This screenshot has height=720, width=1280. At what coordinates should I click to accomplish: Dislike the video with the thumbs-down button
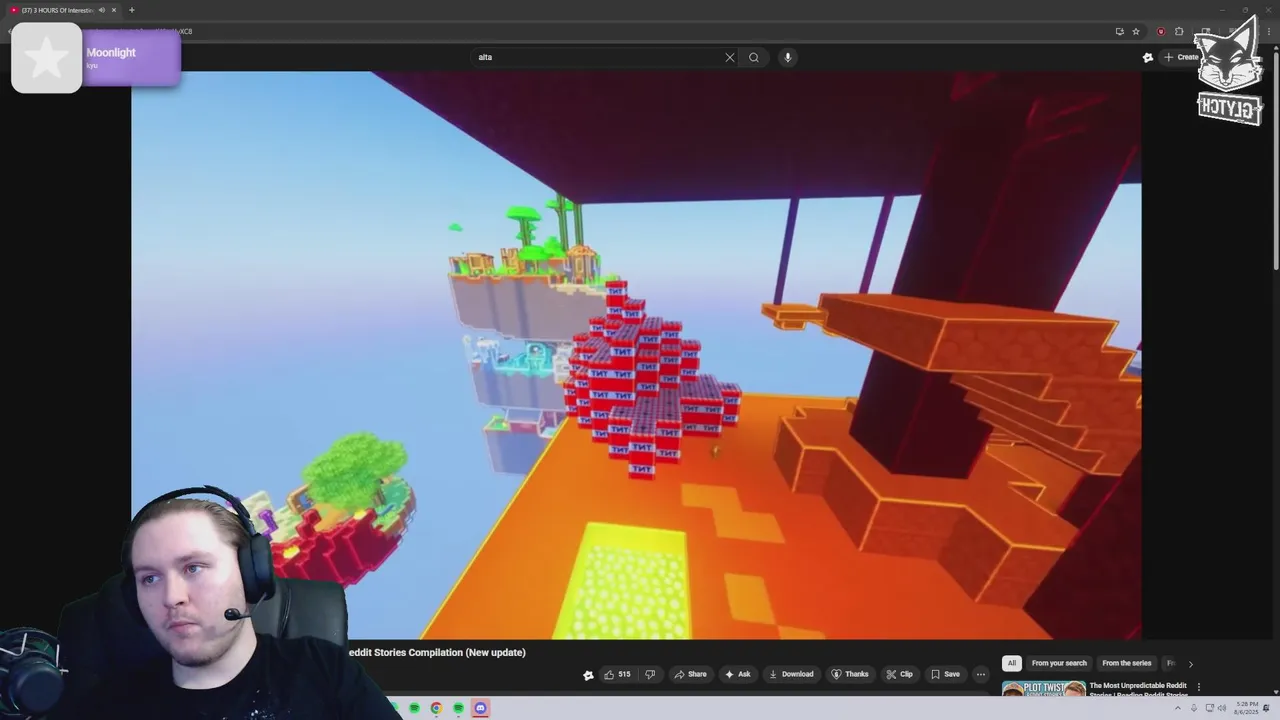[x=650, y=674]
